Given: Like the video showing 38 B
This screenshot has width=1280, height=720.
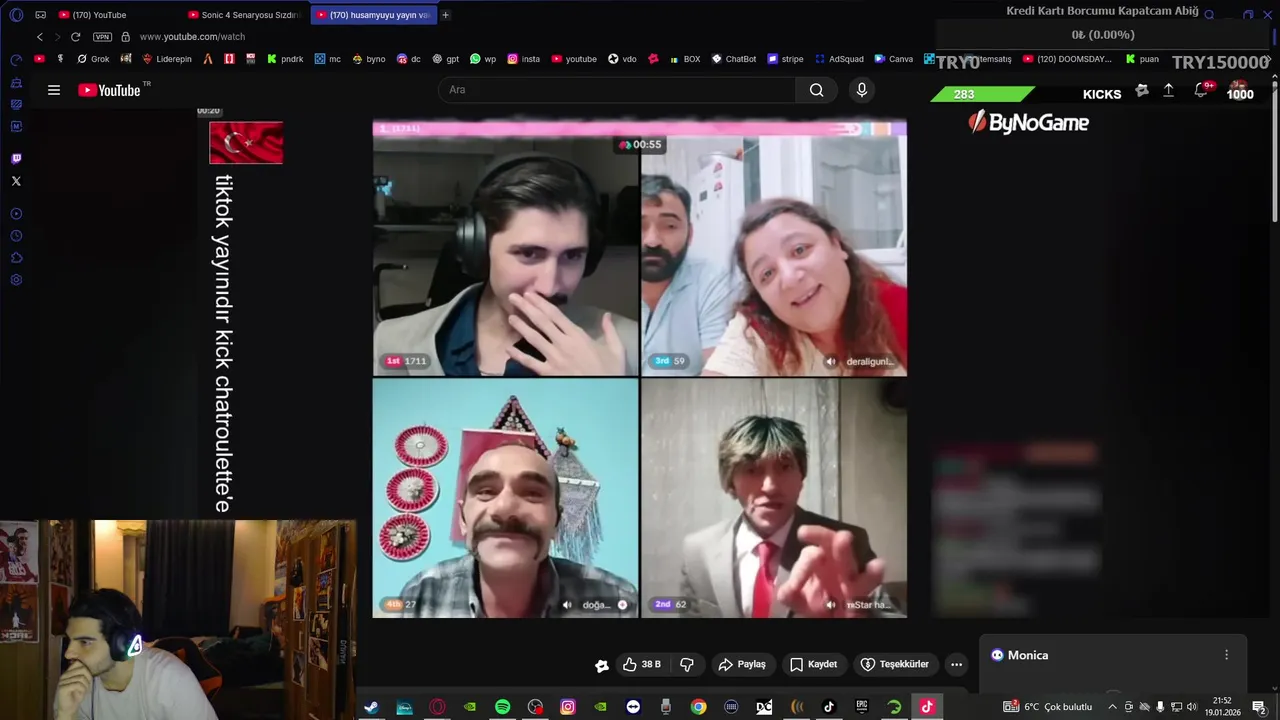Looking at the screenshot, I should 641,664.
